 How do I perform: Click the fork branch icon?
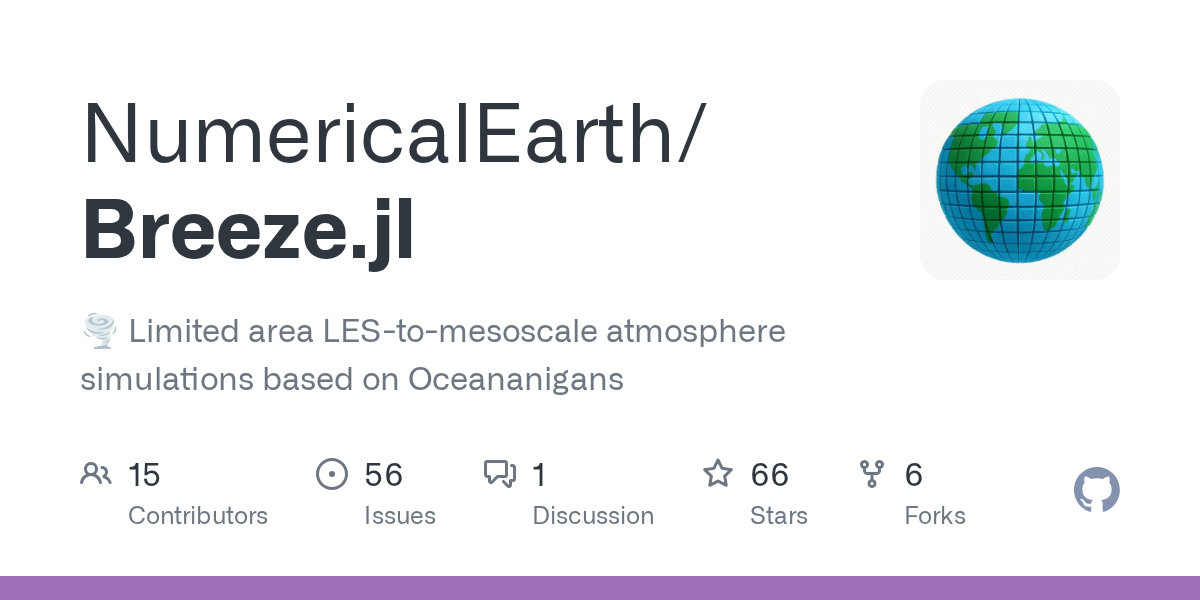coord(872,474)
